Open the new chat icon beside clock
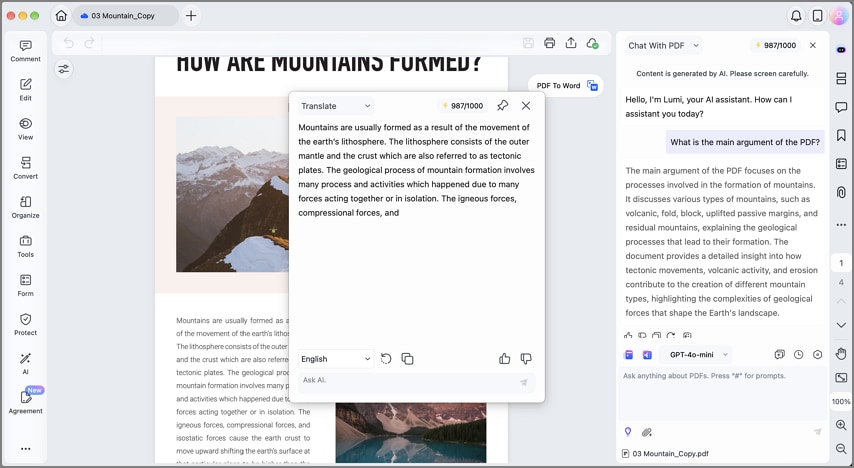The image size is (854, 468). coord(779,355)
